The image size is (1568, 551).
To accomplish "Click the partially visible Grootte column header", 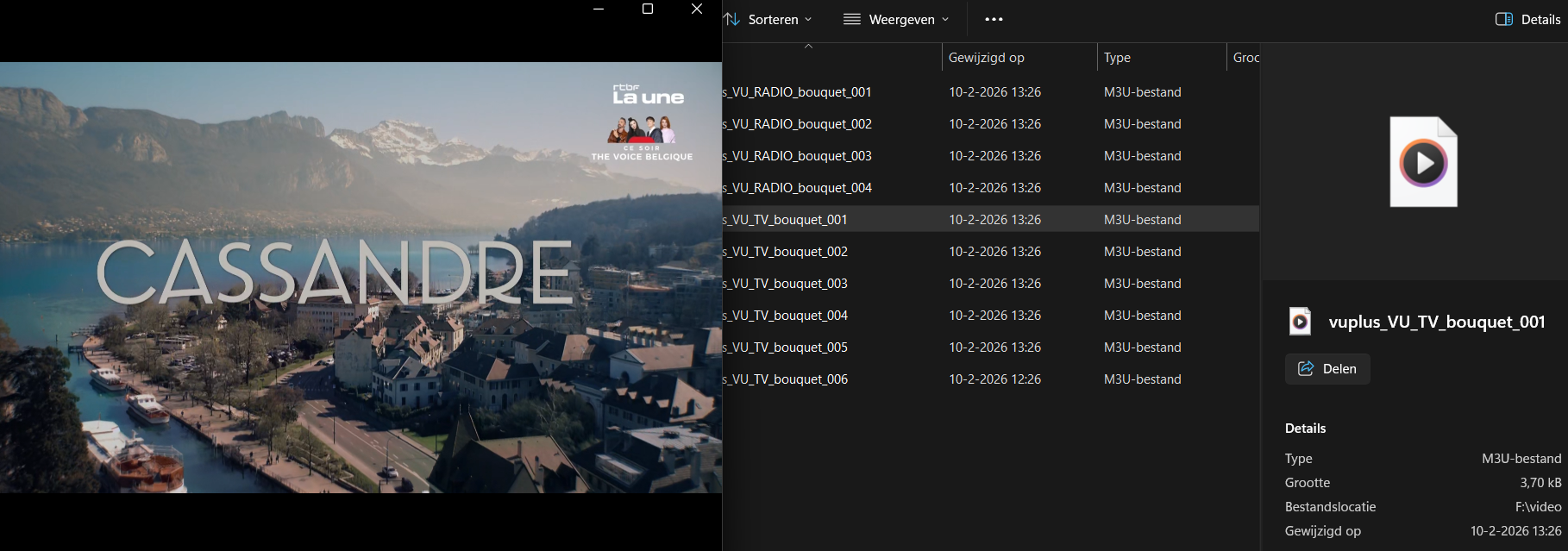I will point(1245,58).
